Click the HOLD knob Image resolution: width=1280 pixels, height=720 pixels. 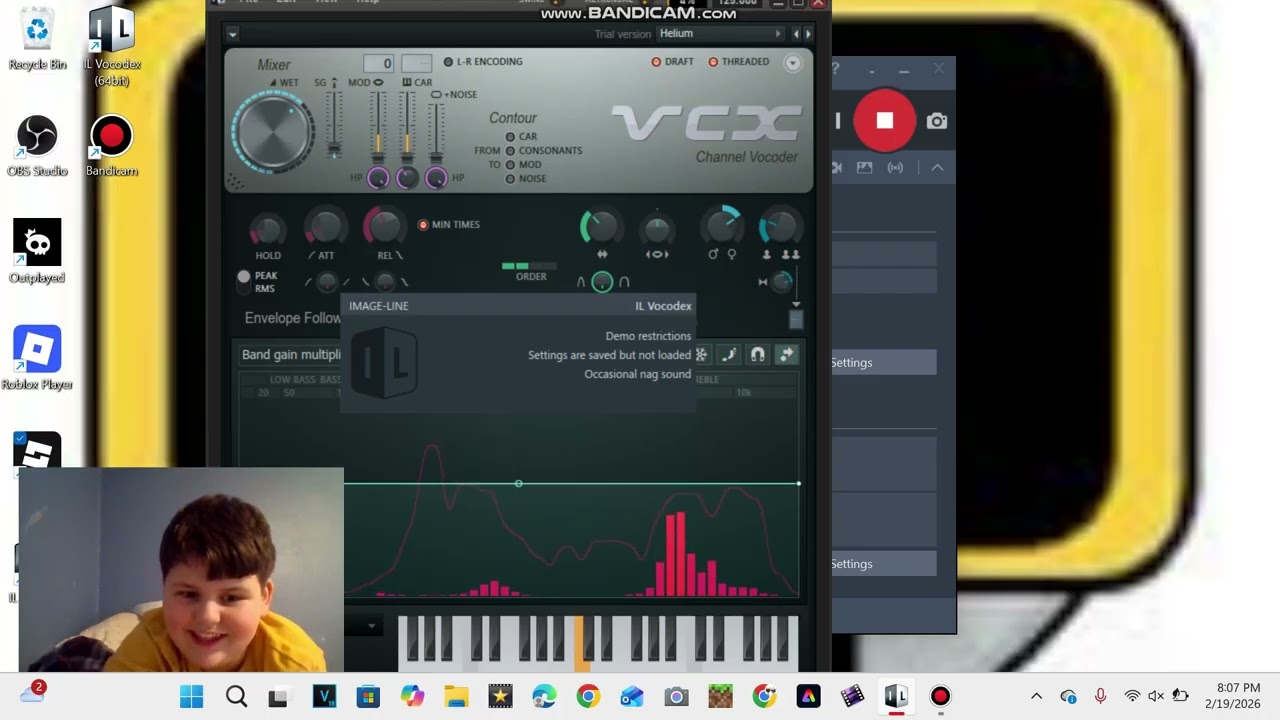(x=267, y=231)
